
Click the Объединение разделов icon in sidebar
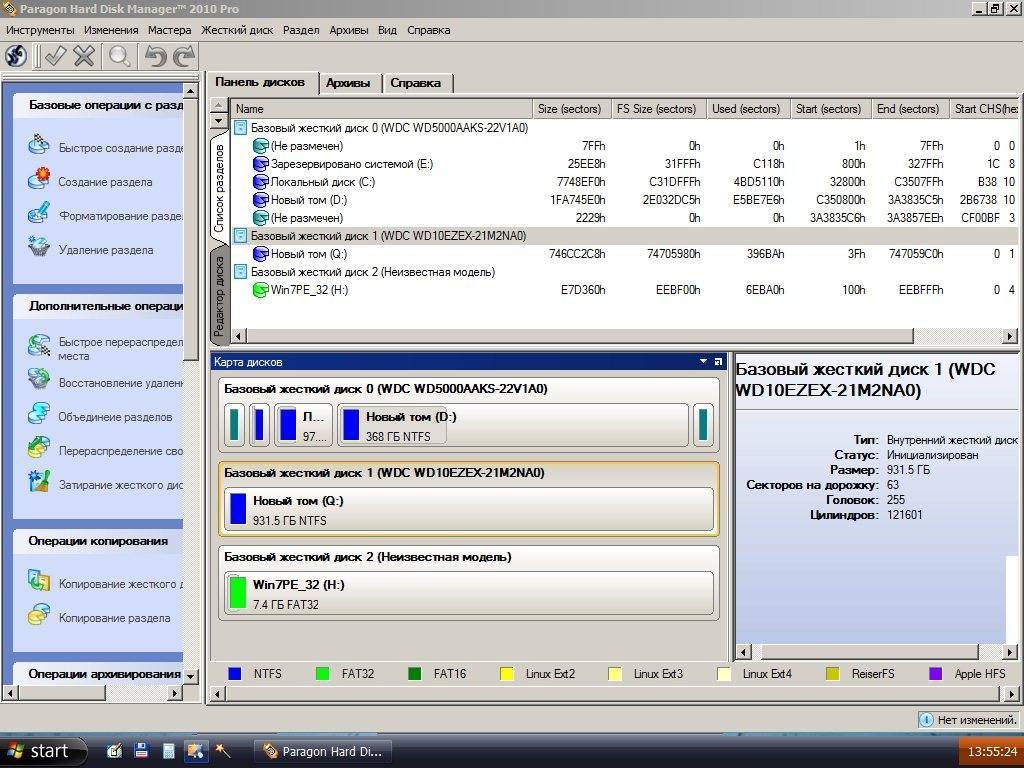coord(39,415)
